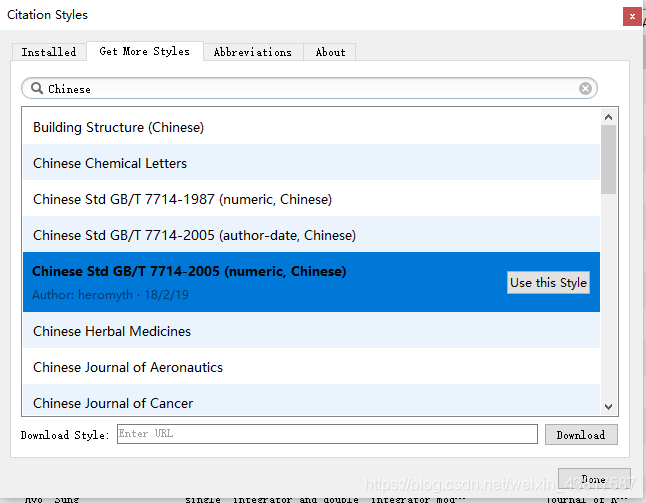Select GB/T 7714-2005 author-date style

pyautogui.click(x=311, y=235)
